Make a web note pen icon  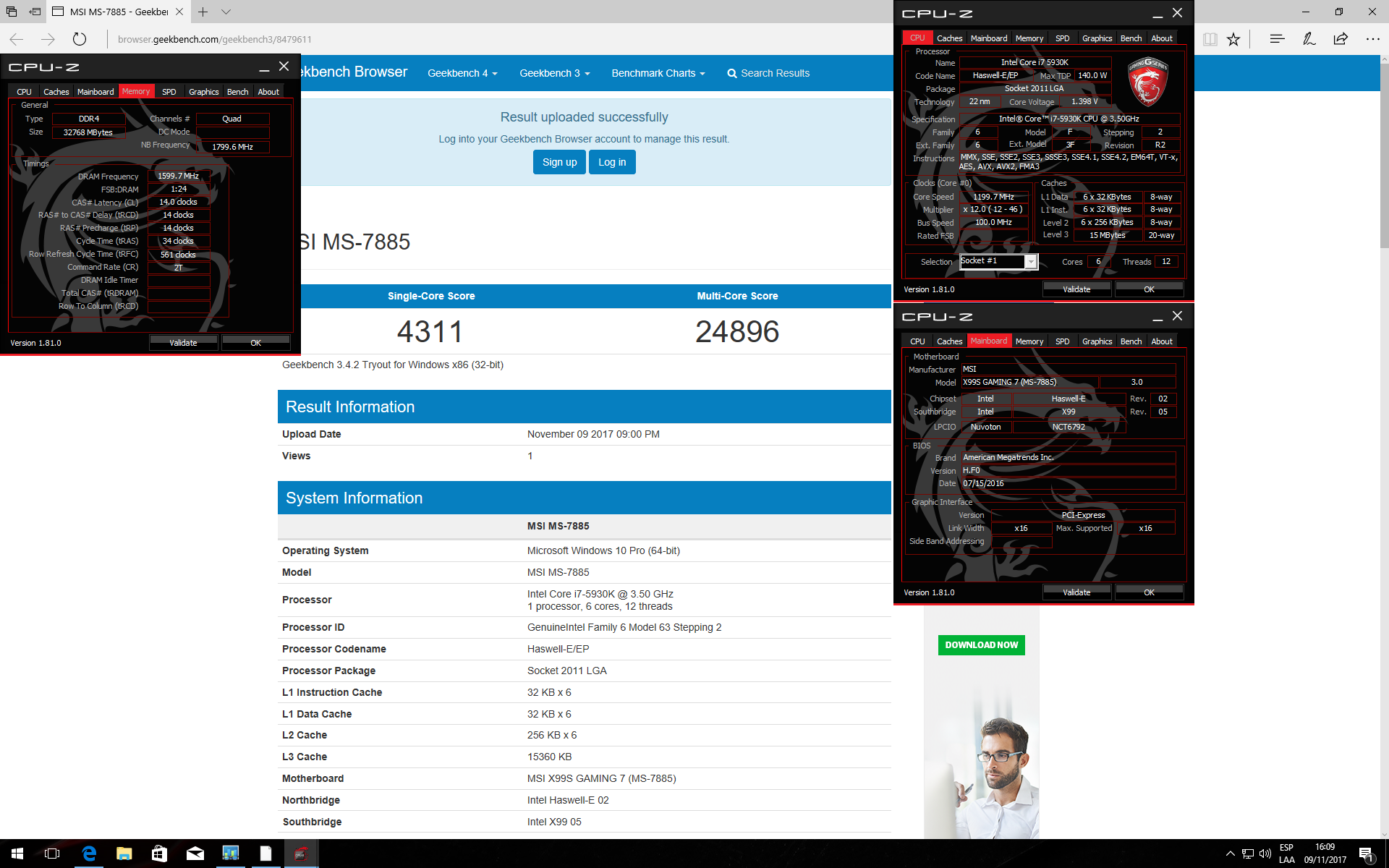(x=1309, y=39)
